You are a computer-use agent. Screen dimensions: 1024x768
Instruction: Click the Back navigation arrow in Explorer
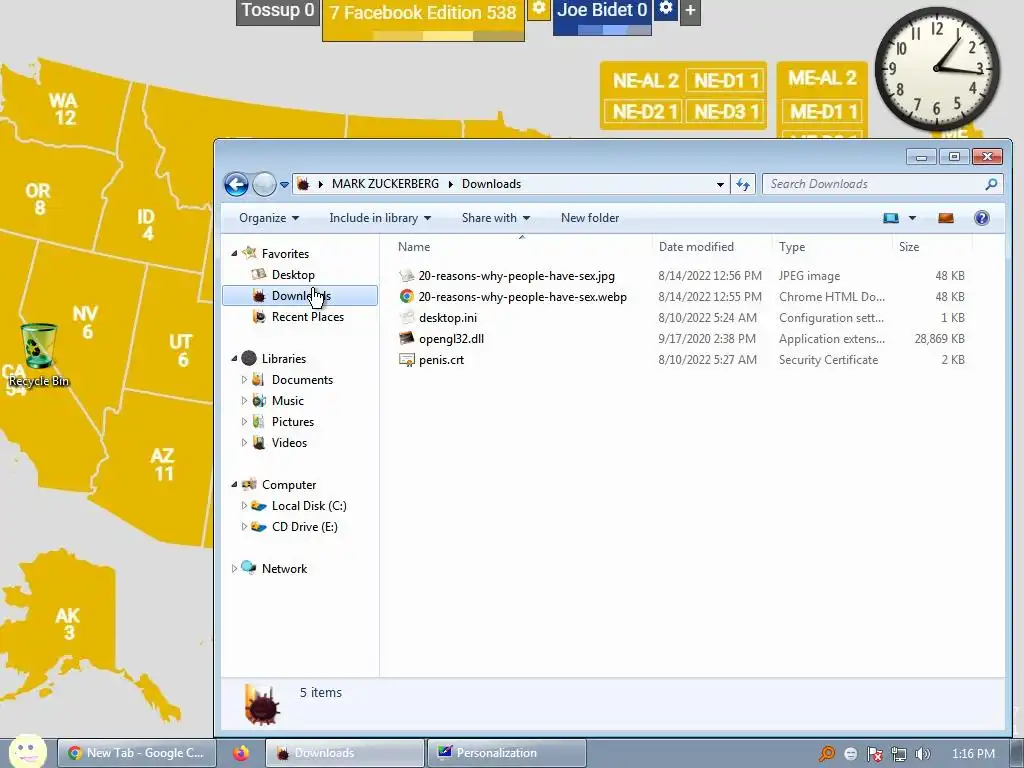coord(236,184)
